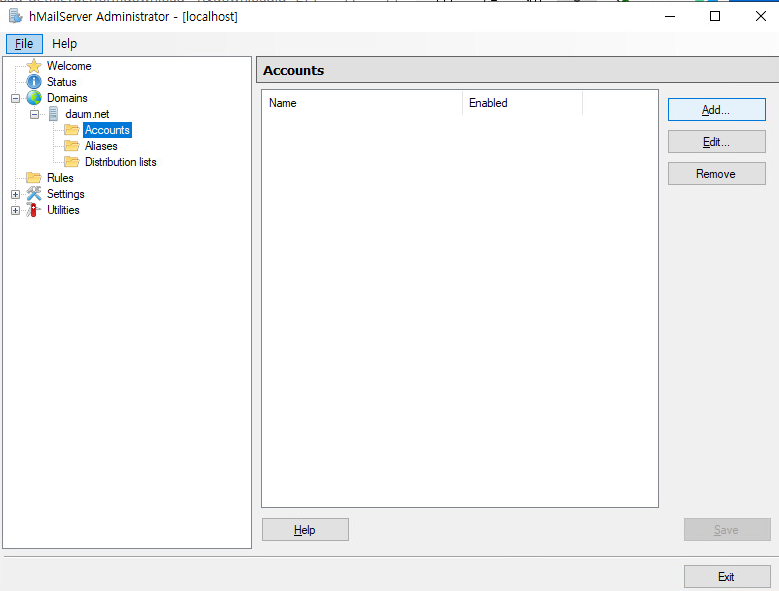Click the Aliases folder icon

point(72,146)
